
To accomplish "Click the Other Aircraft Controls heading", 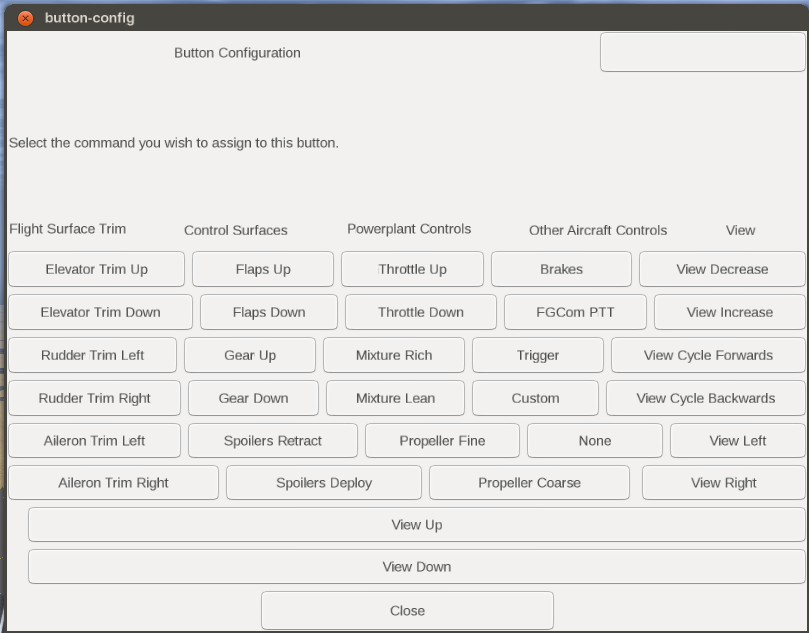I will [x=598, y=230].
